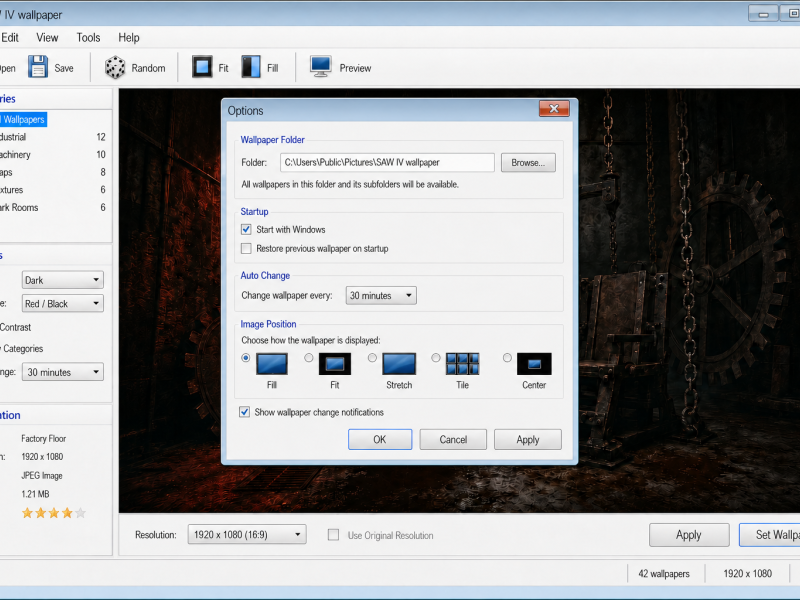Select the Fit radio button

coord(309,358)
